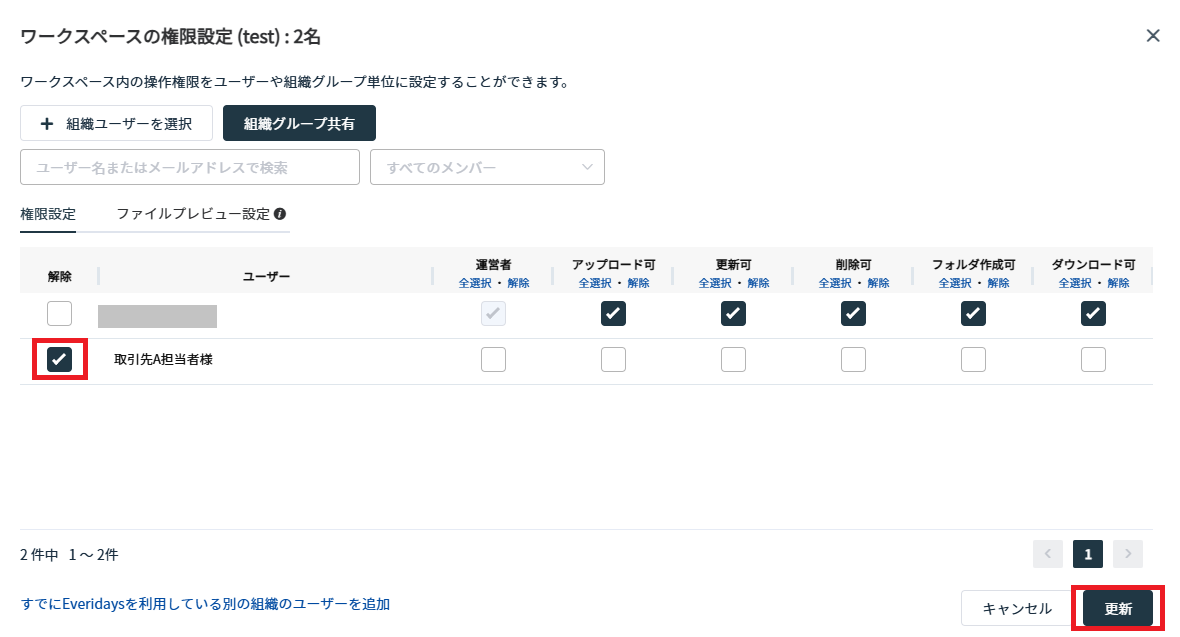
Task: Open the すべてのメンバー dropdown
Action: coord(487,167)
